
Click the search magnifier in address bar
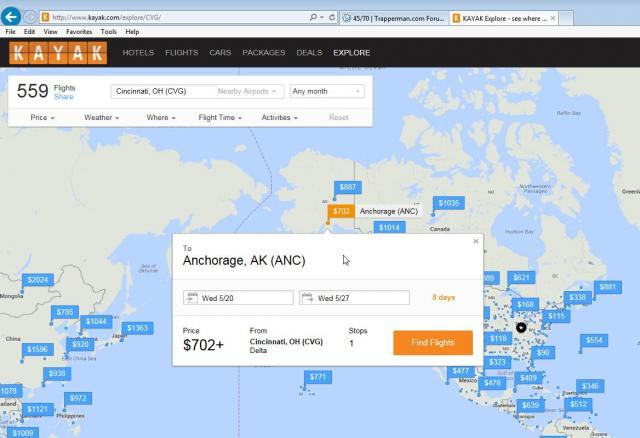point(313,17)
